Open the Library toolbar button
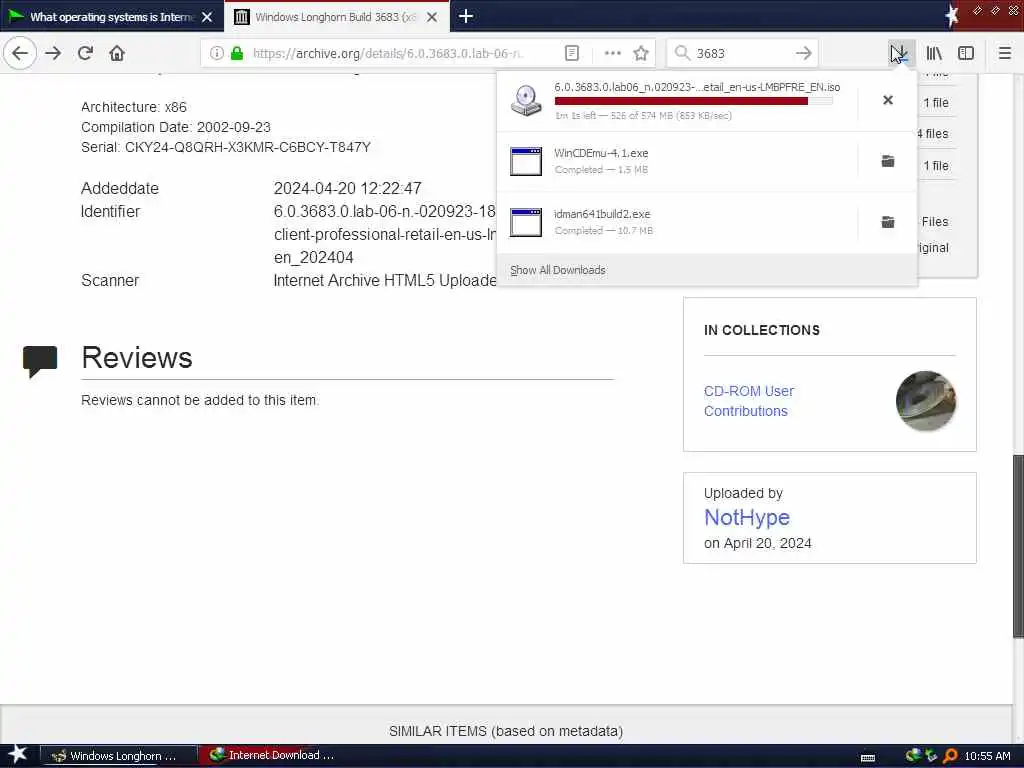 (x=934, y=53)
